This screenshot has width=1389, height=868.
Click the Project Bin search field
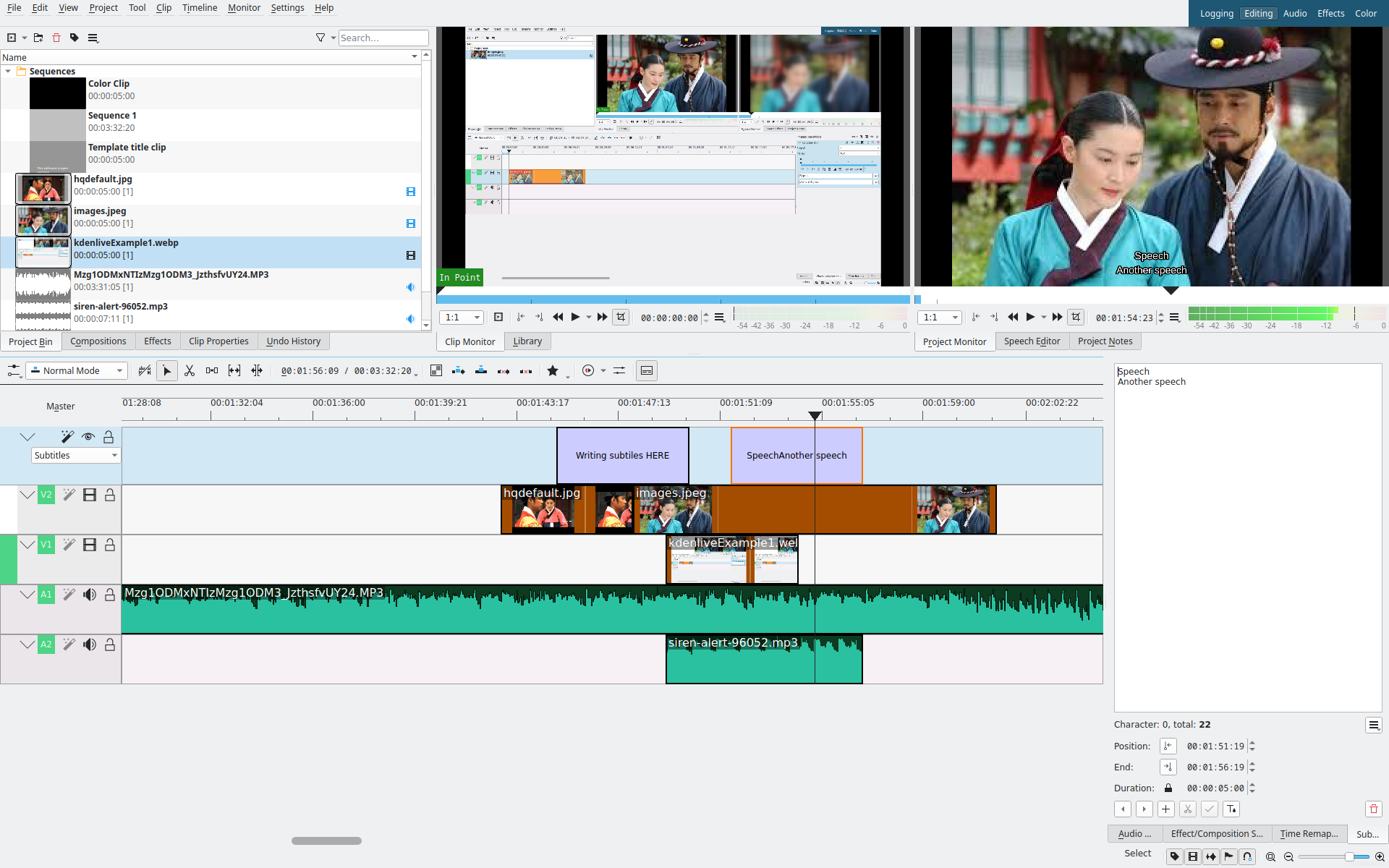pyautogui.click(x=383, y=38)
